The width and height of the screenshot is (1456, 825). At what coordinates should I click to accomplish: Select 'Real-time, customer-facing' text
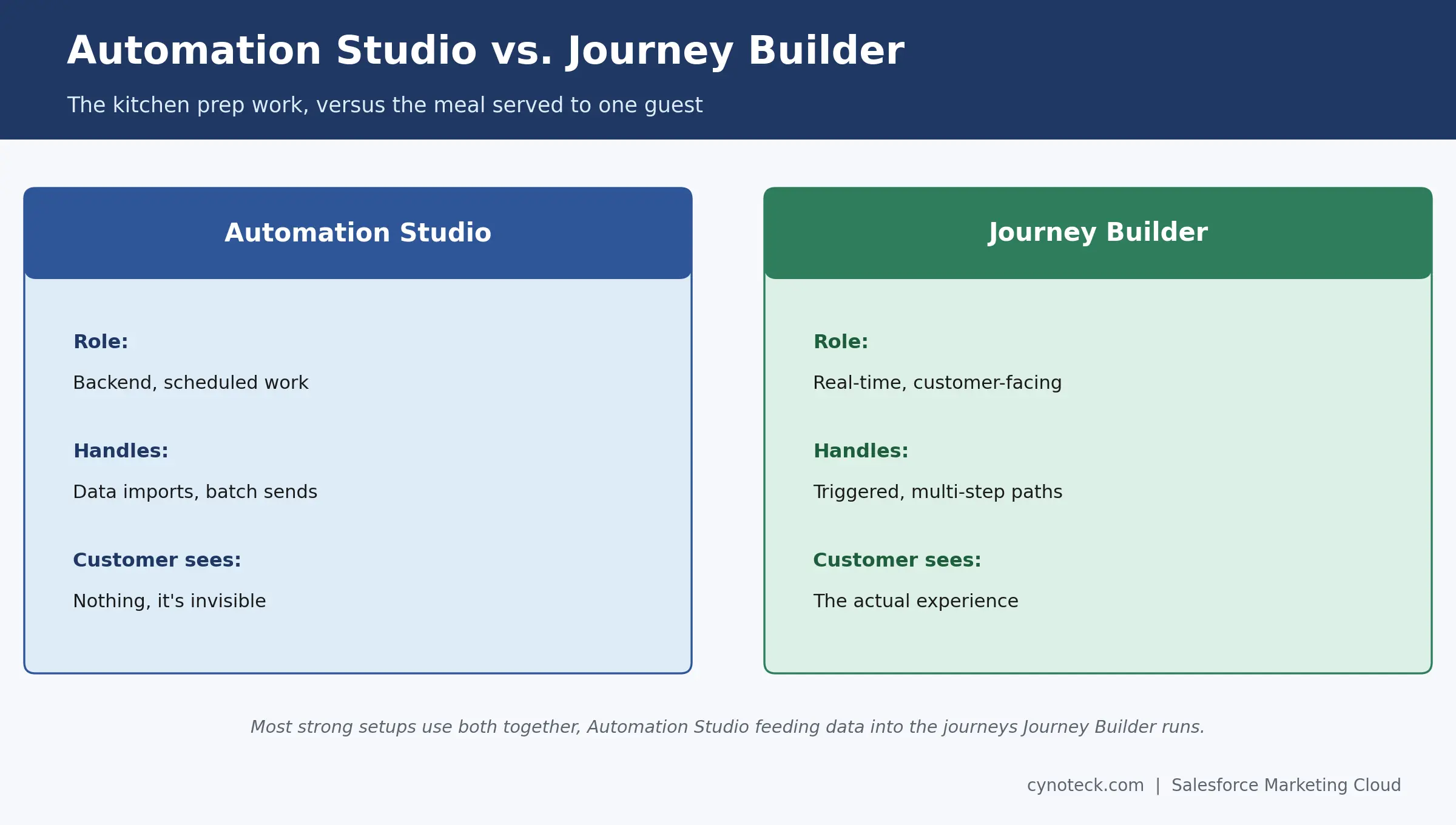tap(937, 383)
